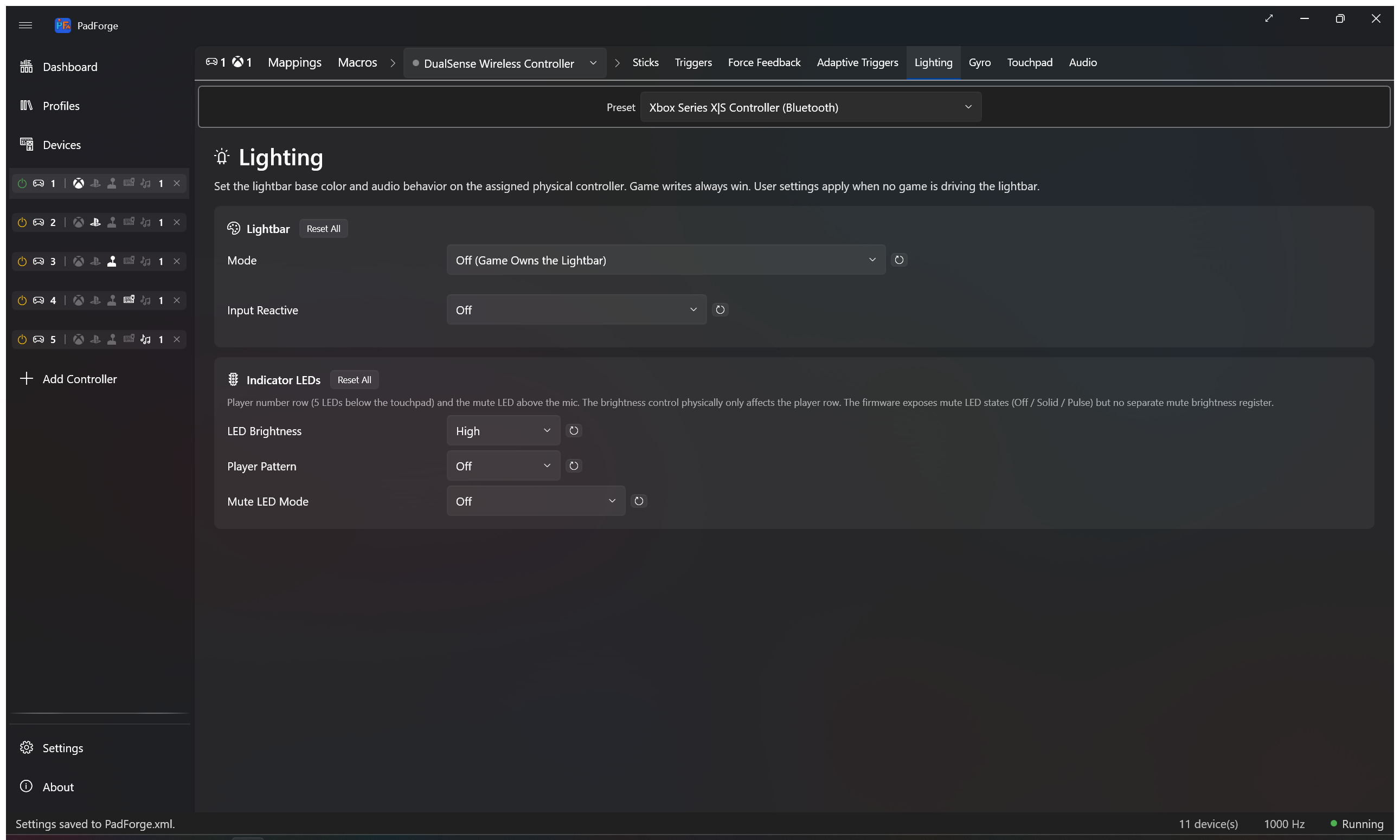Screen dimensions: 1400x840
Task: Switch to the Macros tab
Action: (357, 62)
